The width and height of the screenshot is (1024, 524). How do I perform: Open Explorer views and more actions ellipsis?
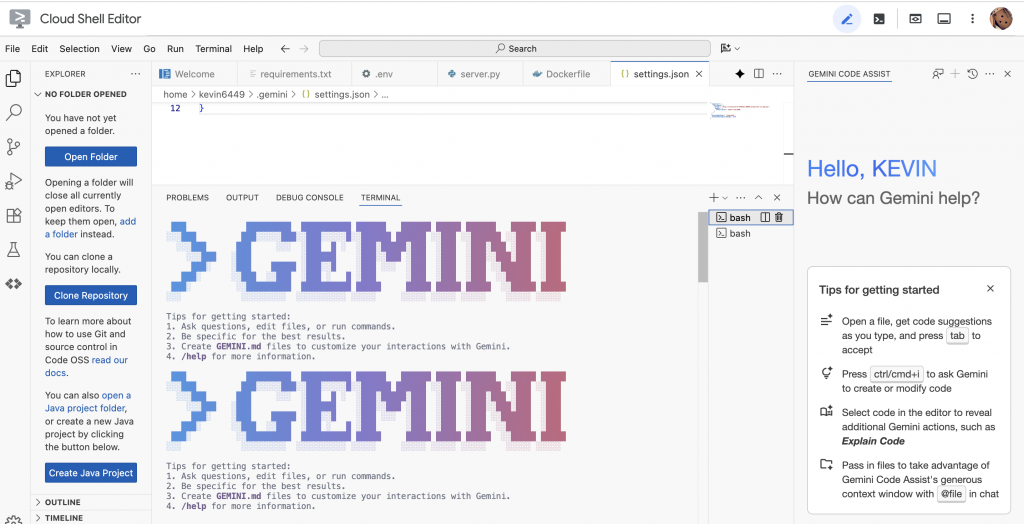tap(135, 74)
